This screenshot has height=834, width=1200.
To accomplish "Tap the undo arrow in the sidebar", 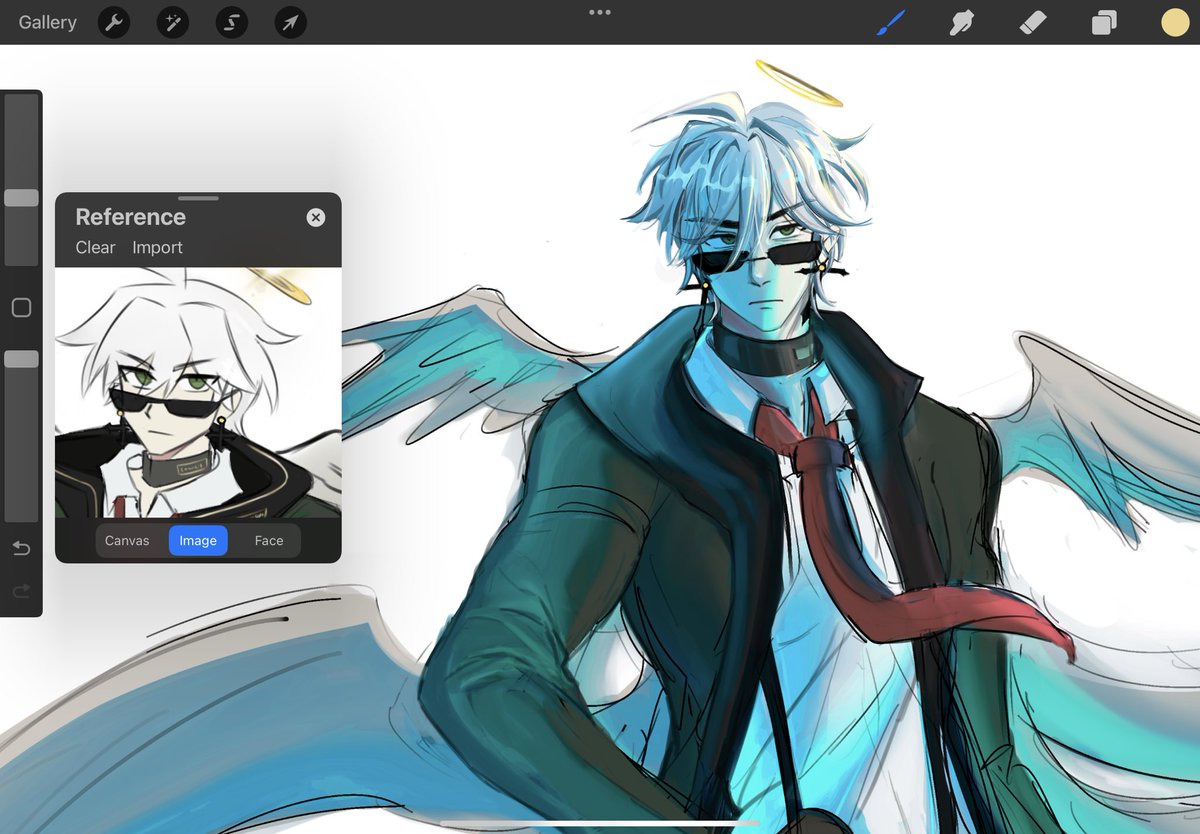I will coord(20,548).
